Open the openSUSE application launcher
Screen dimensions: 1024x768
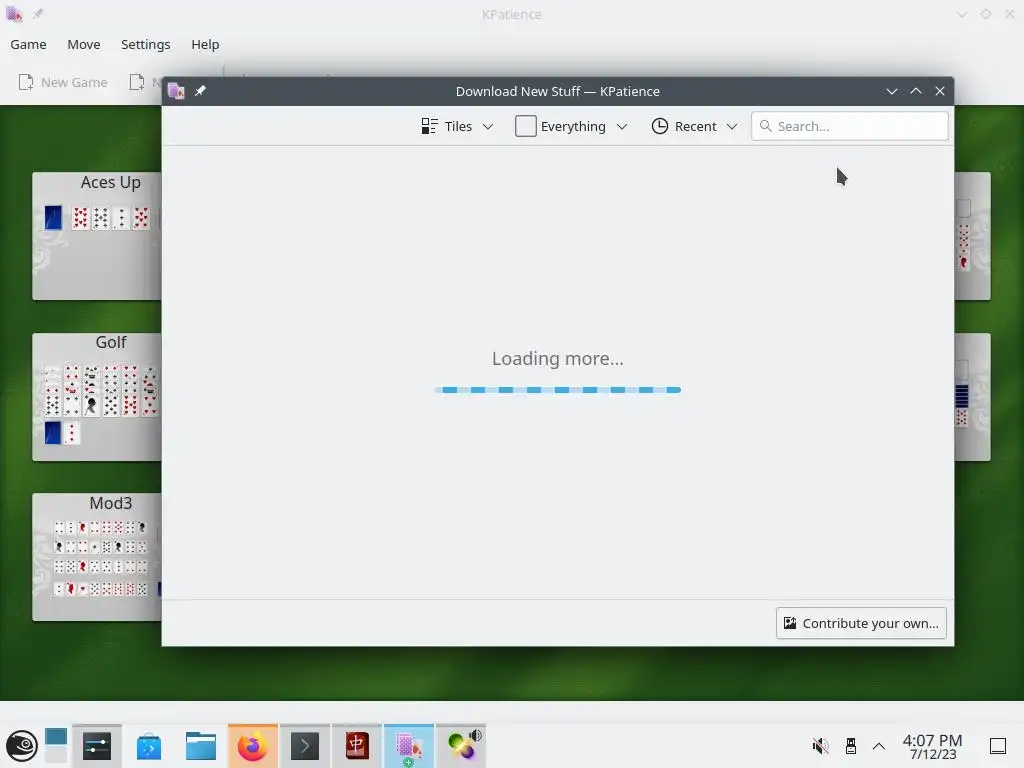tap(22, 746)
